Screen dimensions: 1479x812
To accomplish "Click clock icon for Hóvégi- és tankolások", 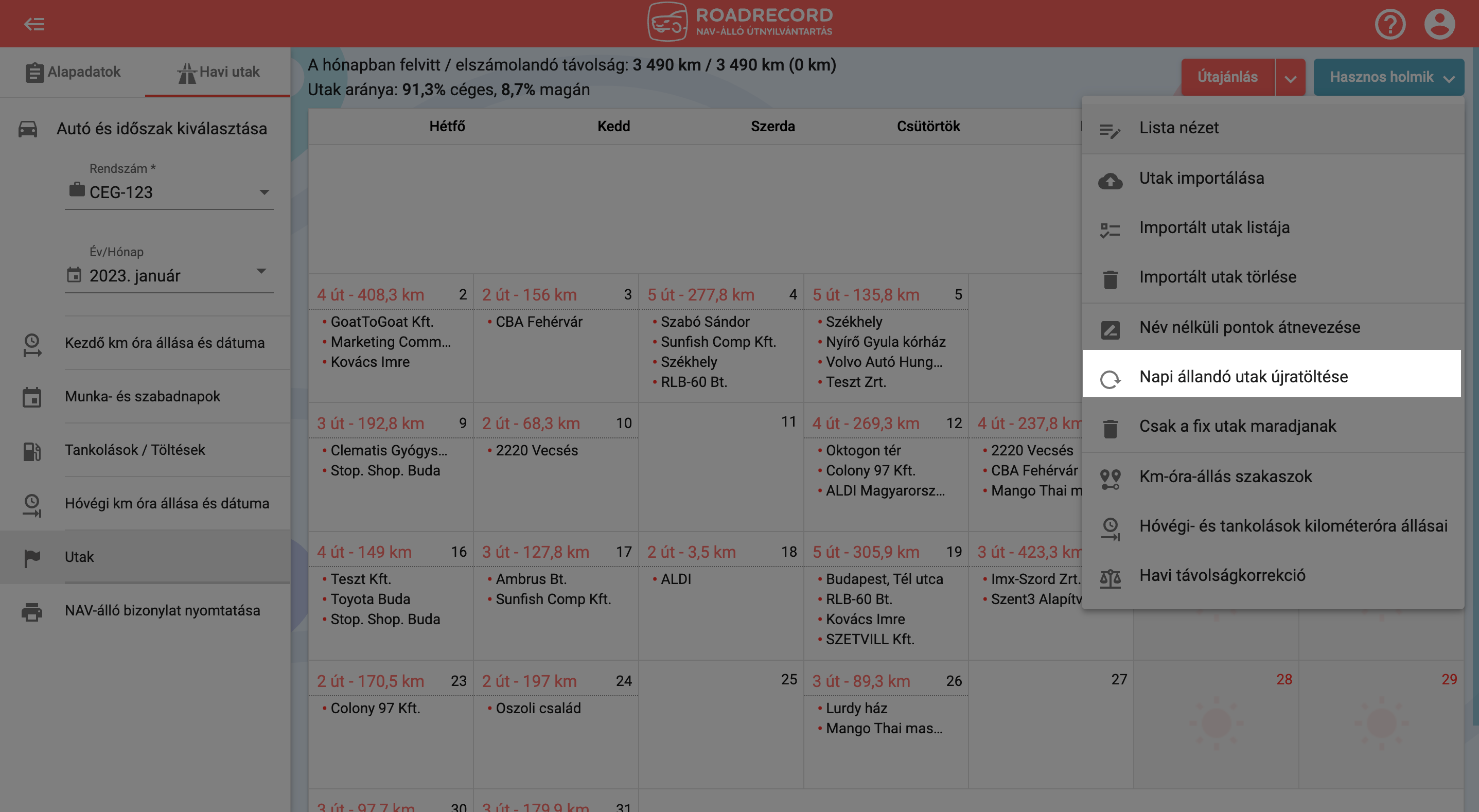I will click(x=1110, y=529).
